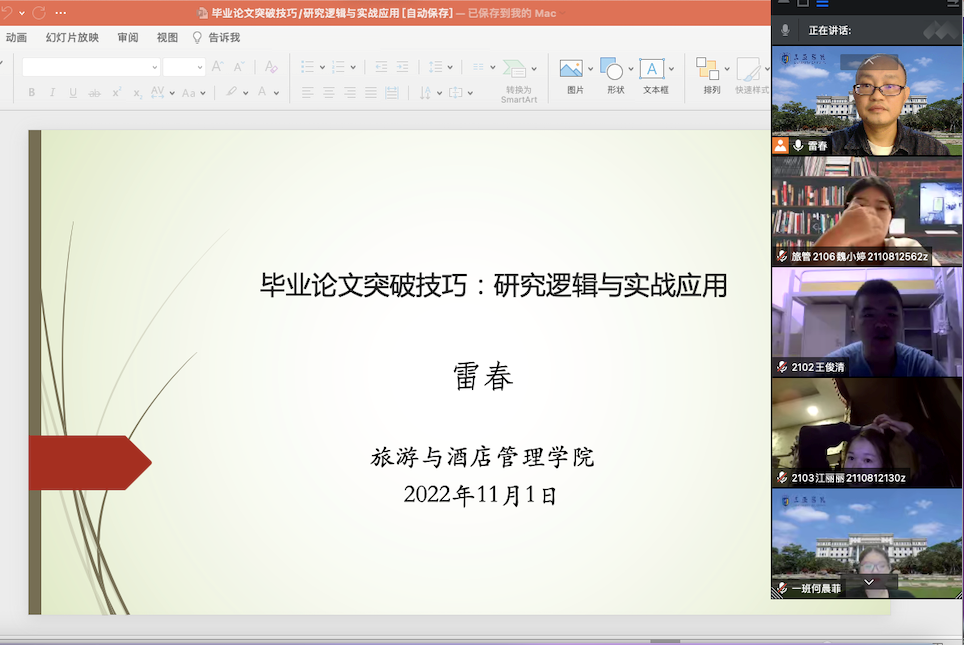Screen dimensions: 964x645
Task: Click the redo arrow in title bar
Action: tap(39, 13)
